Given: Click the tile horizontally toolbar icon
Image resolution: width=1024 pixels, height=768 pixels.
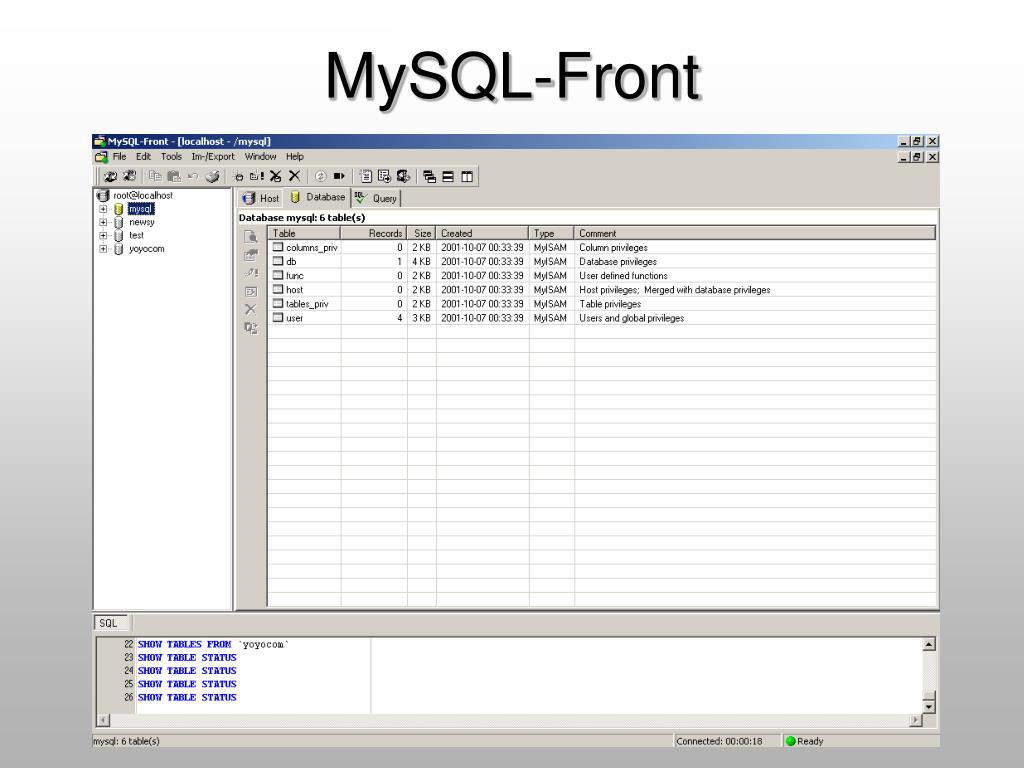Looking at the screenshot, I should tap(448, 176).
